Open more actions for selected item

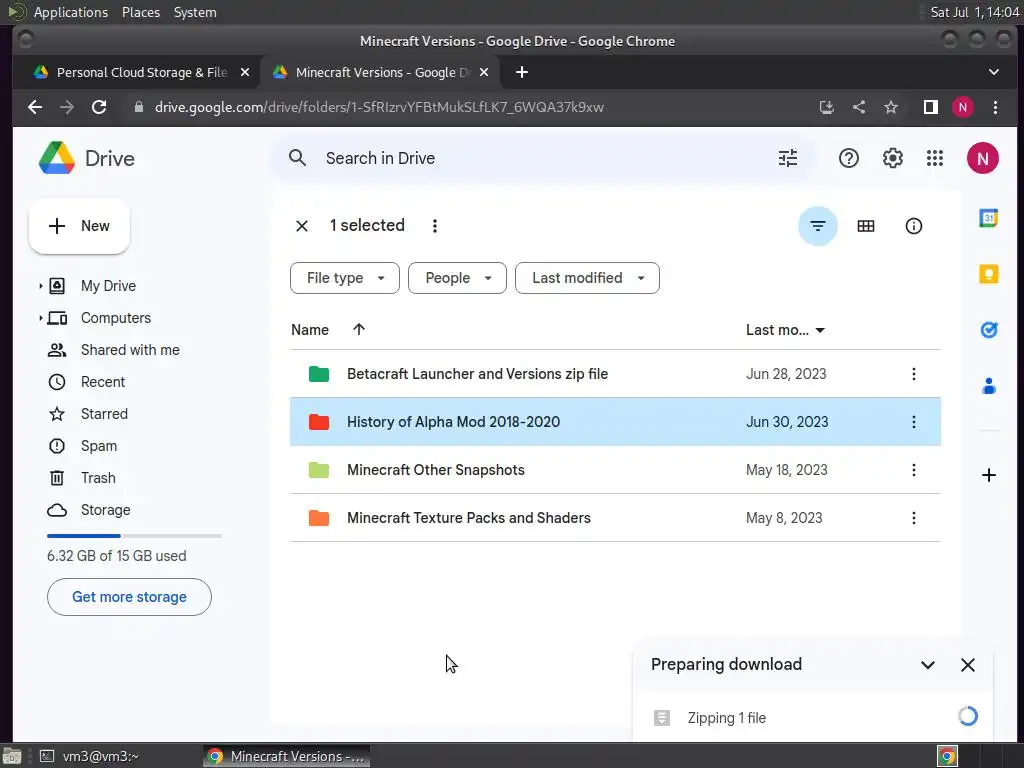[x=435, y=226]
